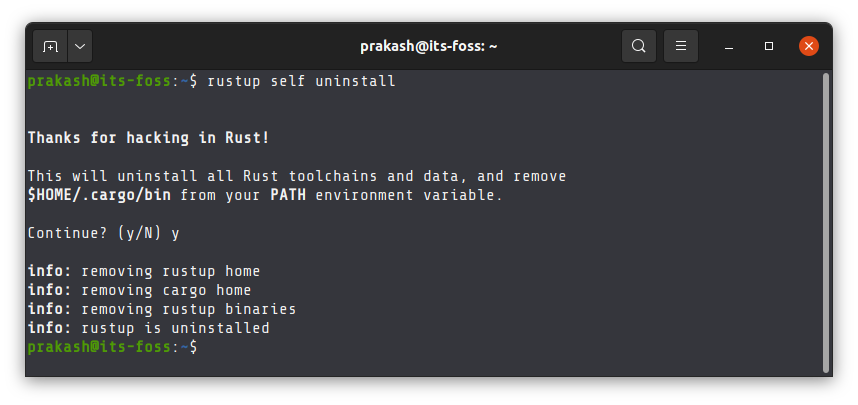The image size is (858, 405).
Task: Click the 'removing rustup binaries' info line
Action: click(x=162, y=309)
